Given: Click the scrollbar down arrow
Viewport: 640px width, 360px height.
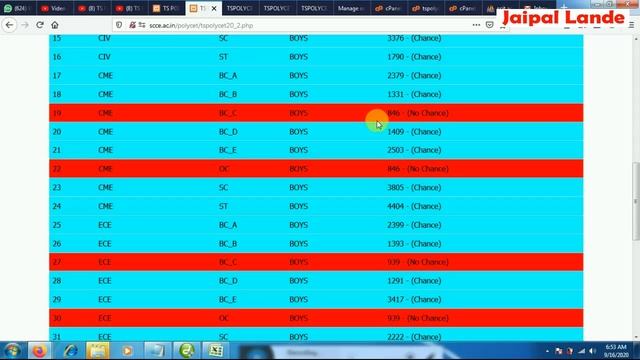Looking at the screenshot, I should coord(636,337).
